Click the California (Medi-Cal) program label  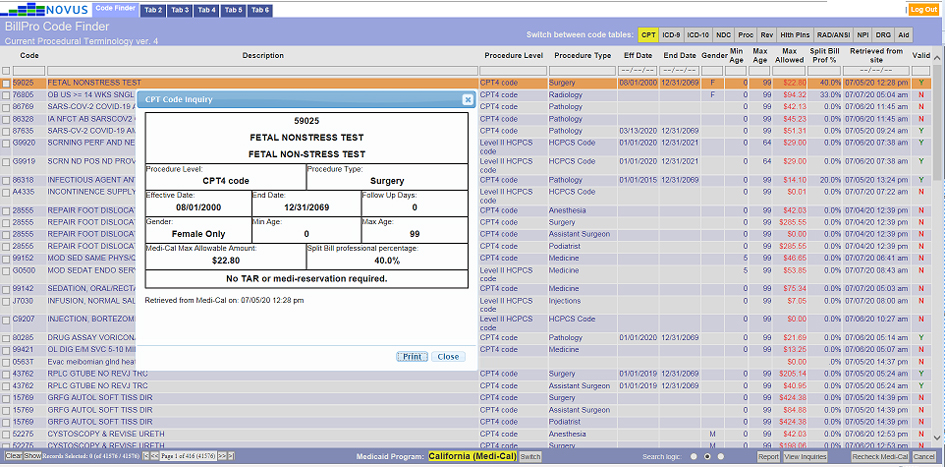(x=472, y=456)
